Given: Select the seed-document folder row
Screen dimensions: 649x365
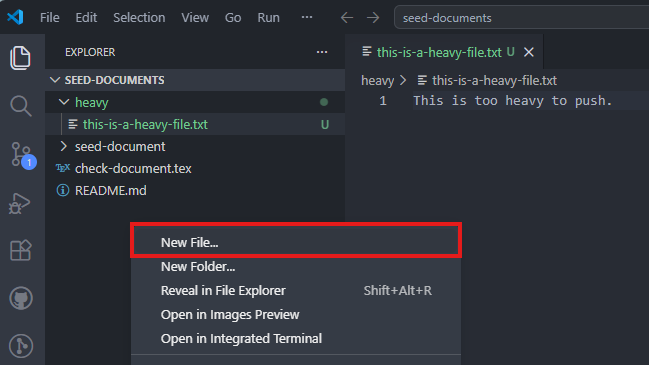Looking at the screenshot, I should (195, 146).
